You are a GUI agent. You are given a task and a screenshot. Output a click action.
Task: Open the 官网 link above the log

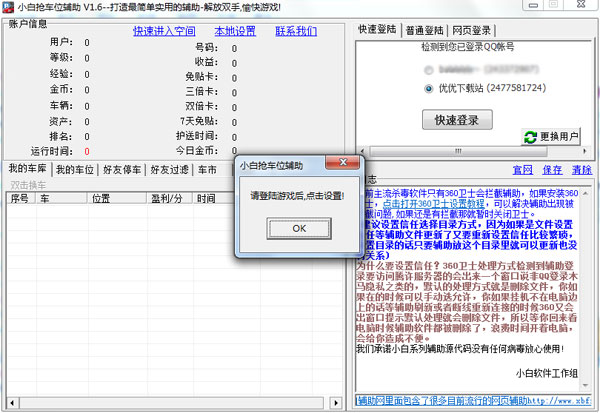522,170
